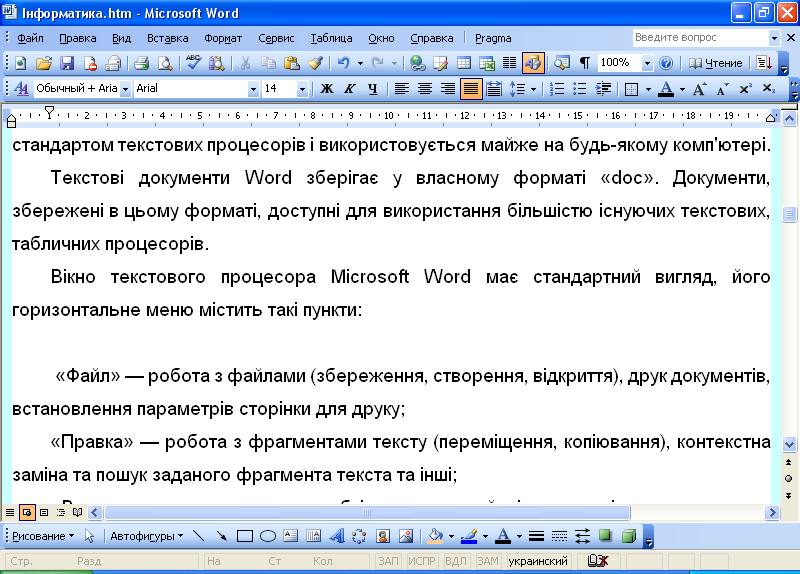800x574 pixels.
Task: Open a file with folder icon
Action: 44,63
